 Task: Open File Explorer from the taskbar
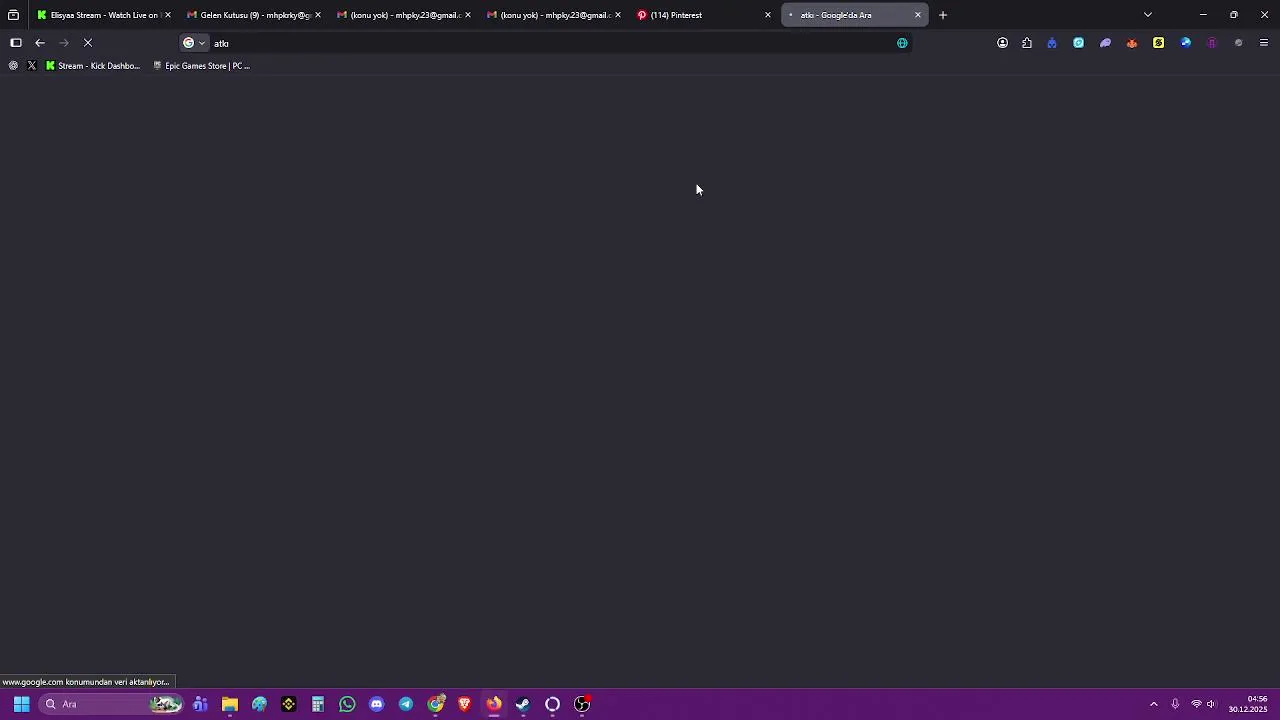coord(230,704)
